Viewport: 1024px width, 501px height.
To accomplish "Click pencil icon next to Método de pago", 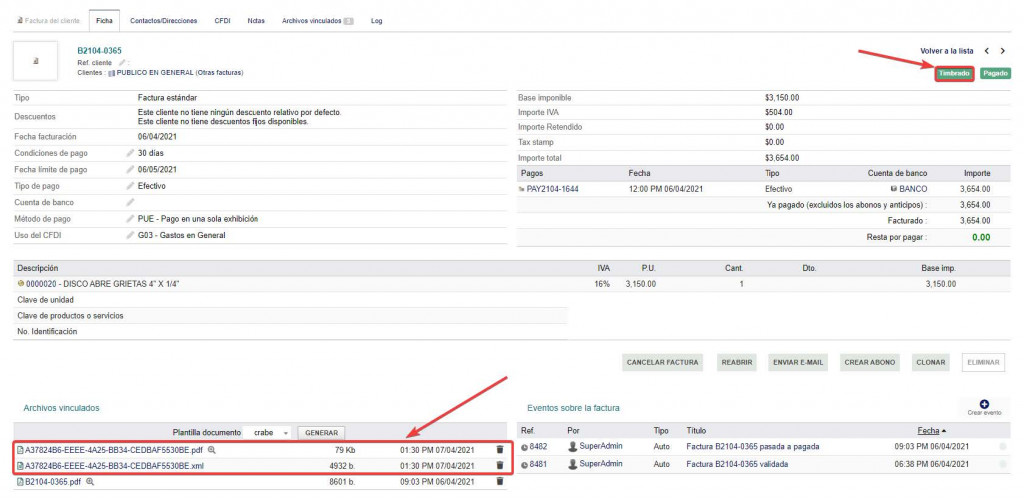I will [x=130, y=219].
